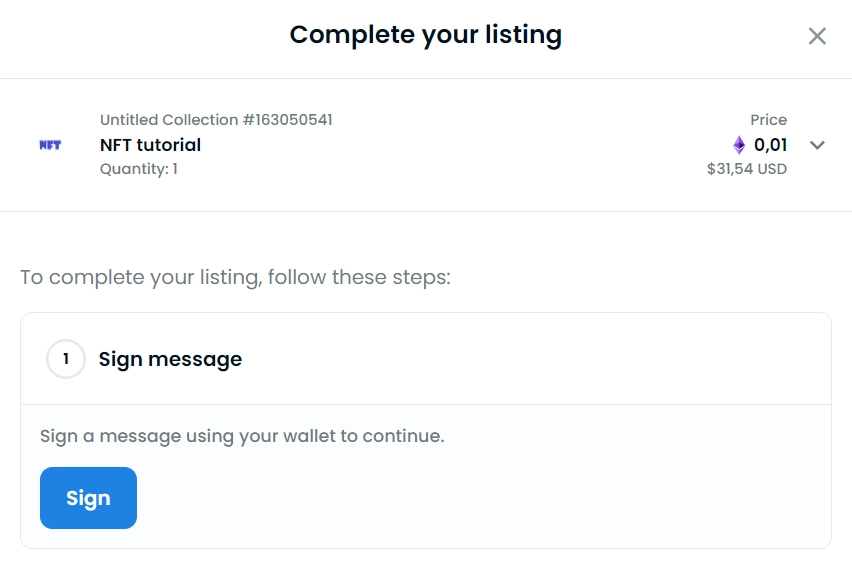Screen dimensions: 852x563
Task: Click the wallet signing description text
Action: pyautogui.click(x=242, y=436)
